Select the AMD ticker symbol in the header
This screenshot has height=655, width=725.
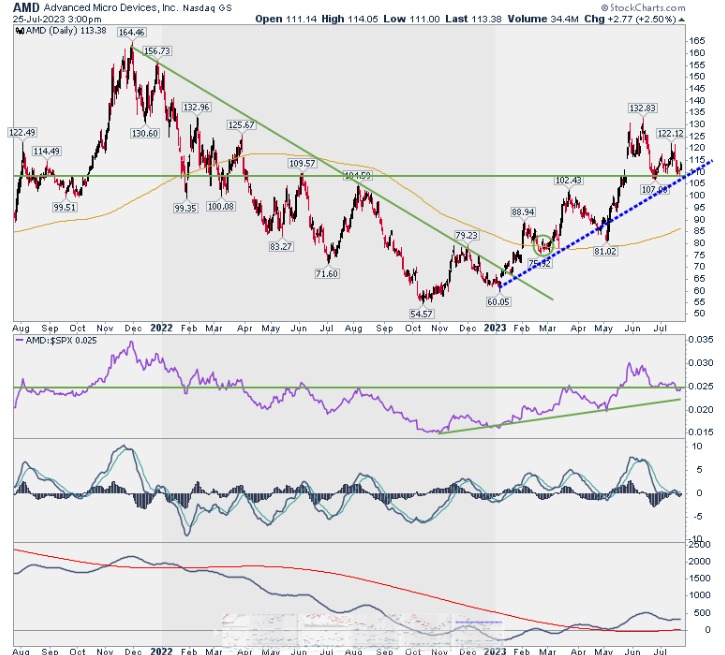coord(26,7)
